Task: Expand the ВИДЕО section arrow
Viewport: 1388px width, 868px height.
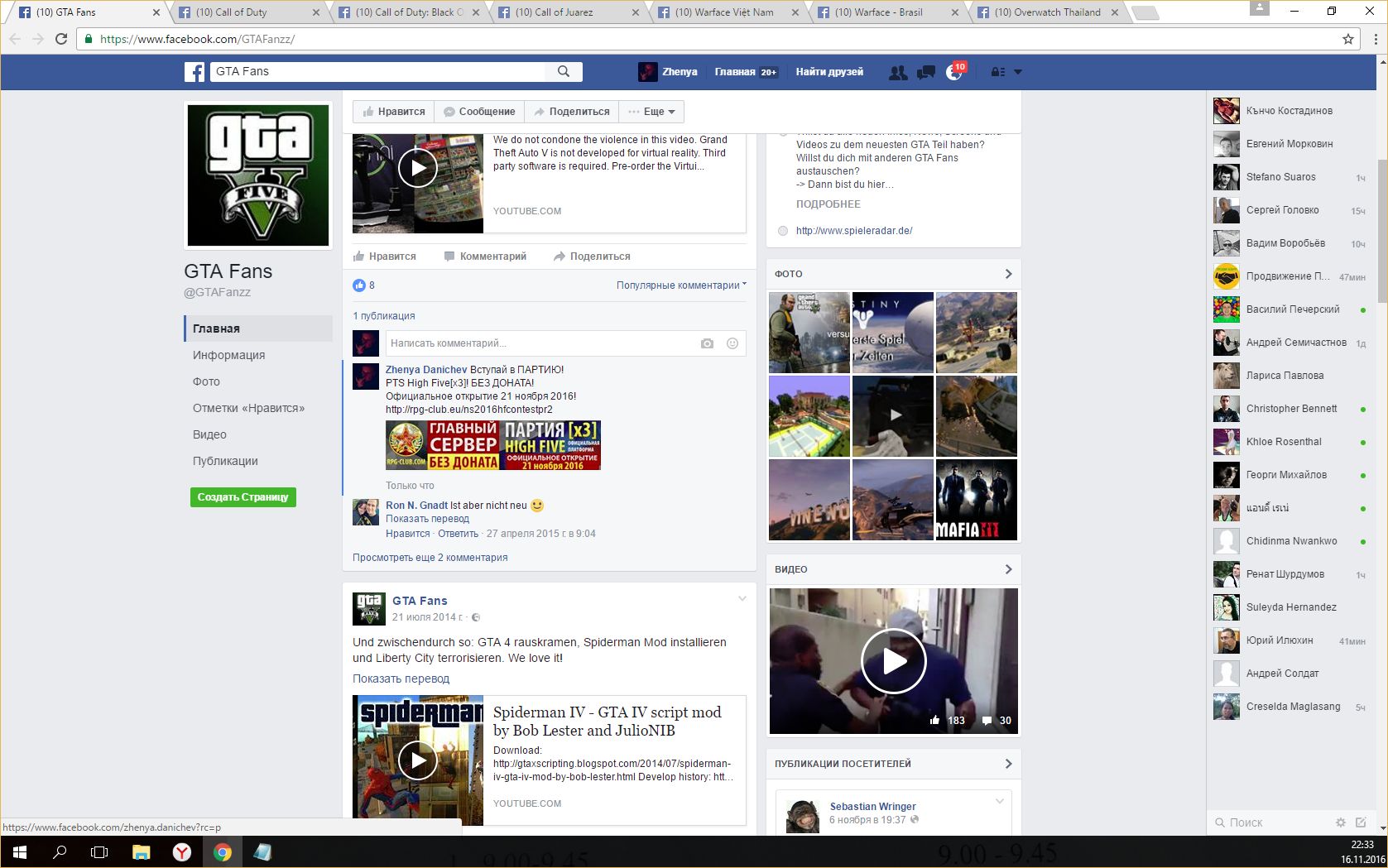Action: pos(1008,569)
